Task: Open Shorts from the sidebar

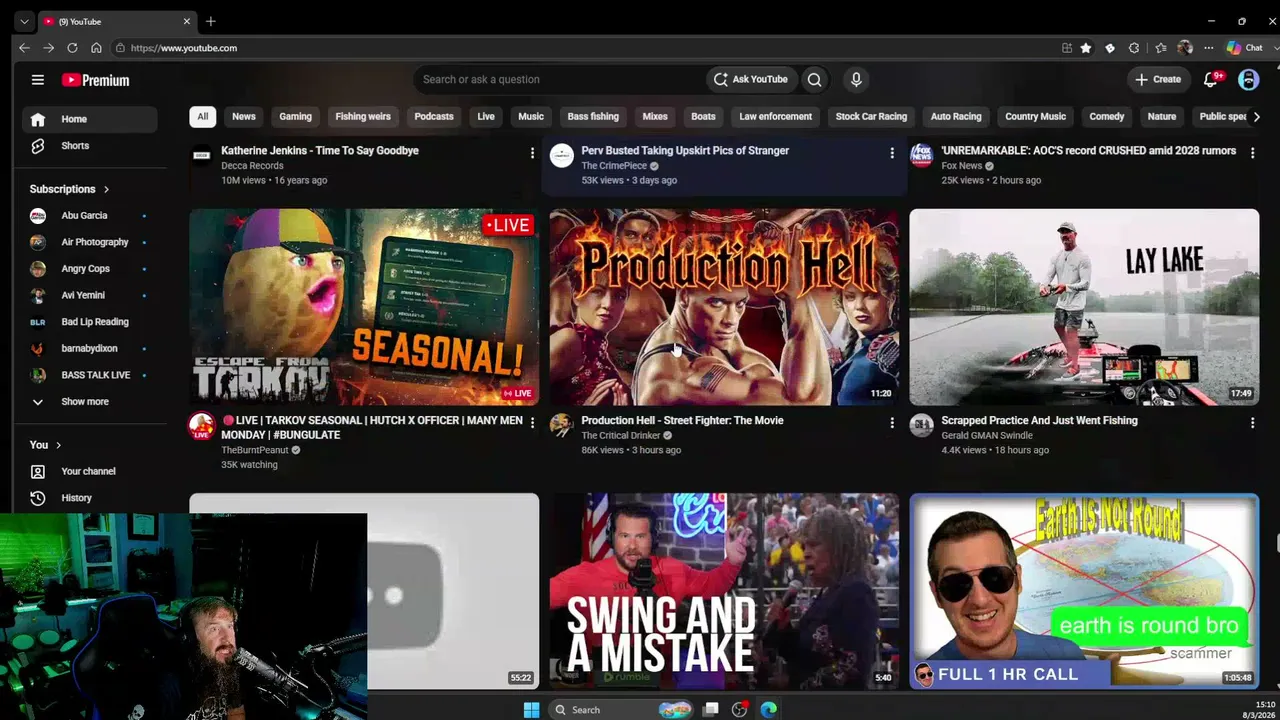Action: point(89,146)
